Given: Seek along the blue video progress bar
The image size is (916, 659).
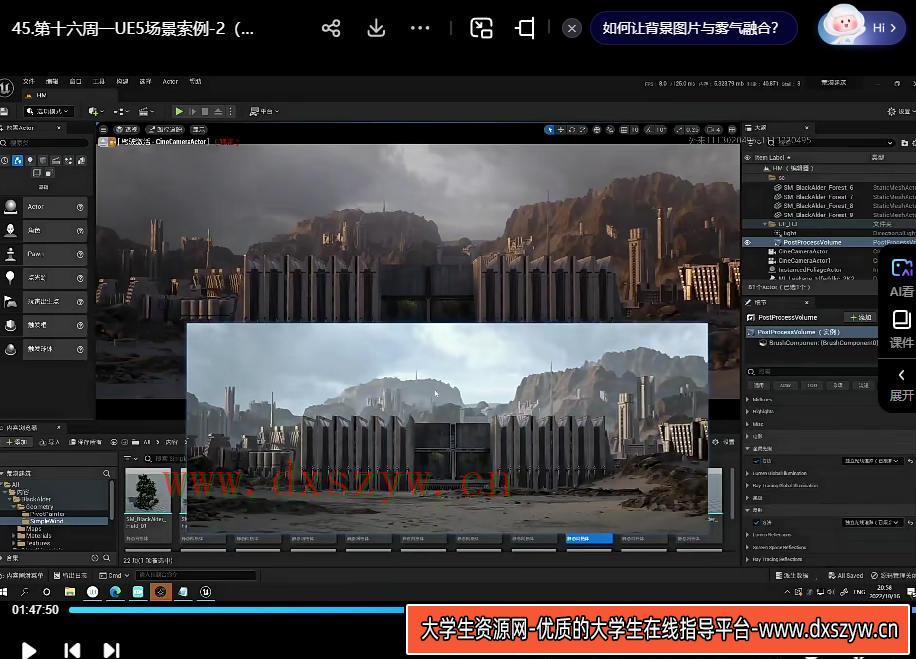Looking at the screenshot, I should [x=237, y=609].
